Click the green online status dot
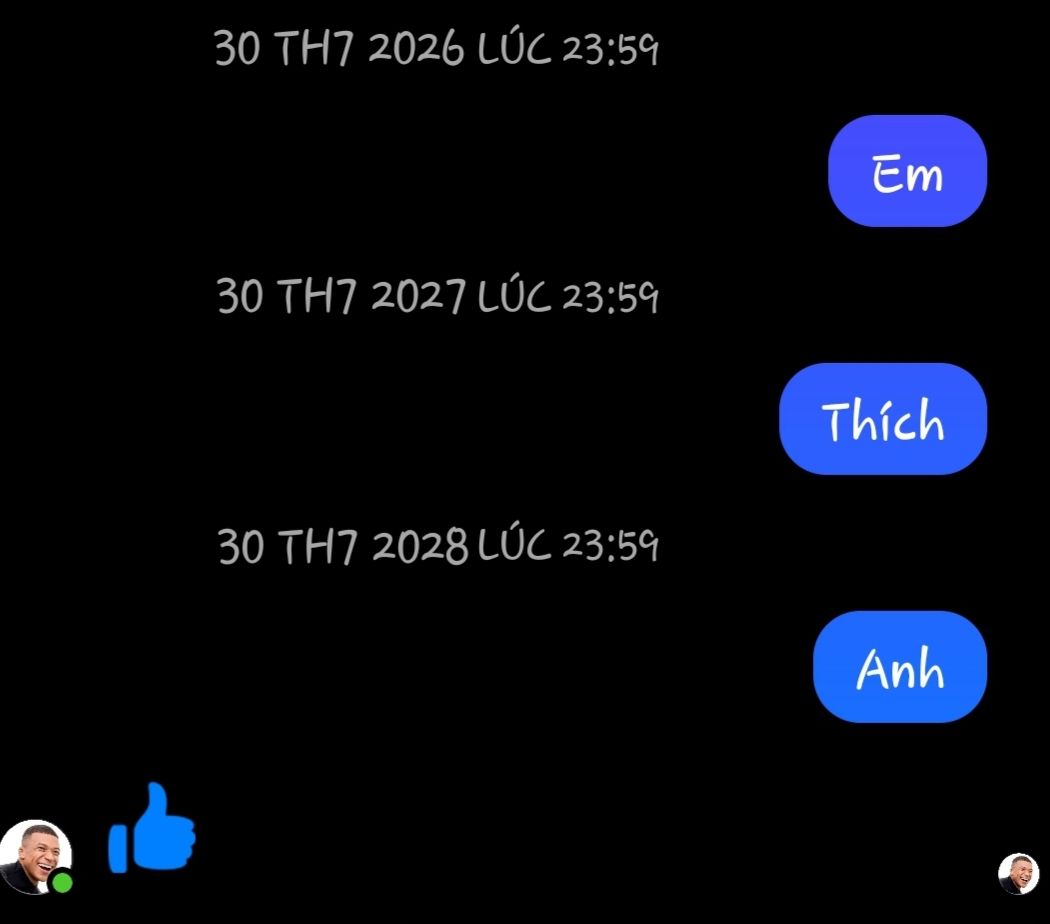 coord(62,882)
